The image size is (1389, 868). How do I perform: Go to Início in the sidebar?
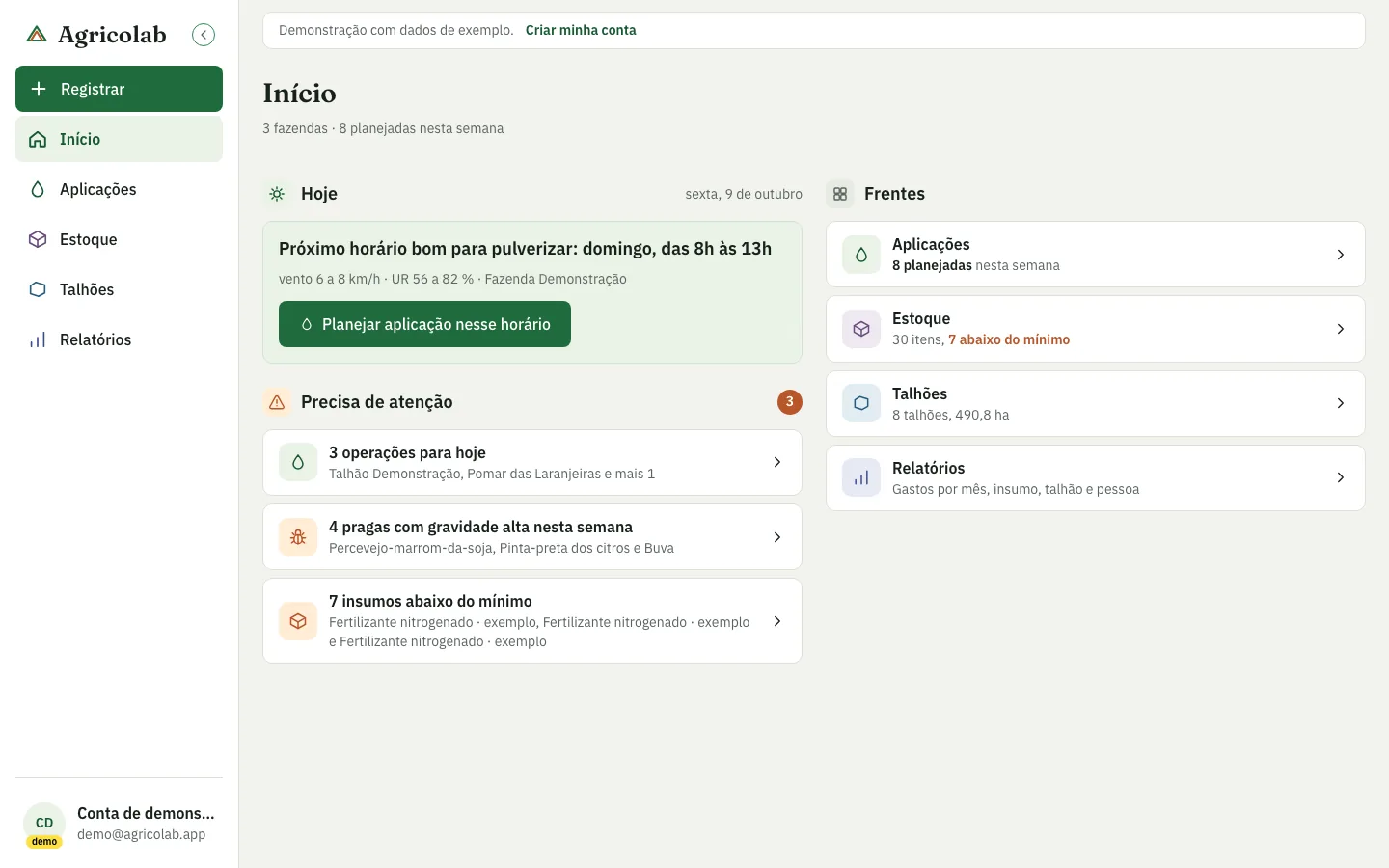[x=119, y=139]
